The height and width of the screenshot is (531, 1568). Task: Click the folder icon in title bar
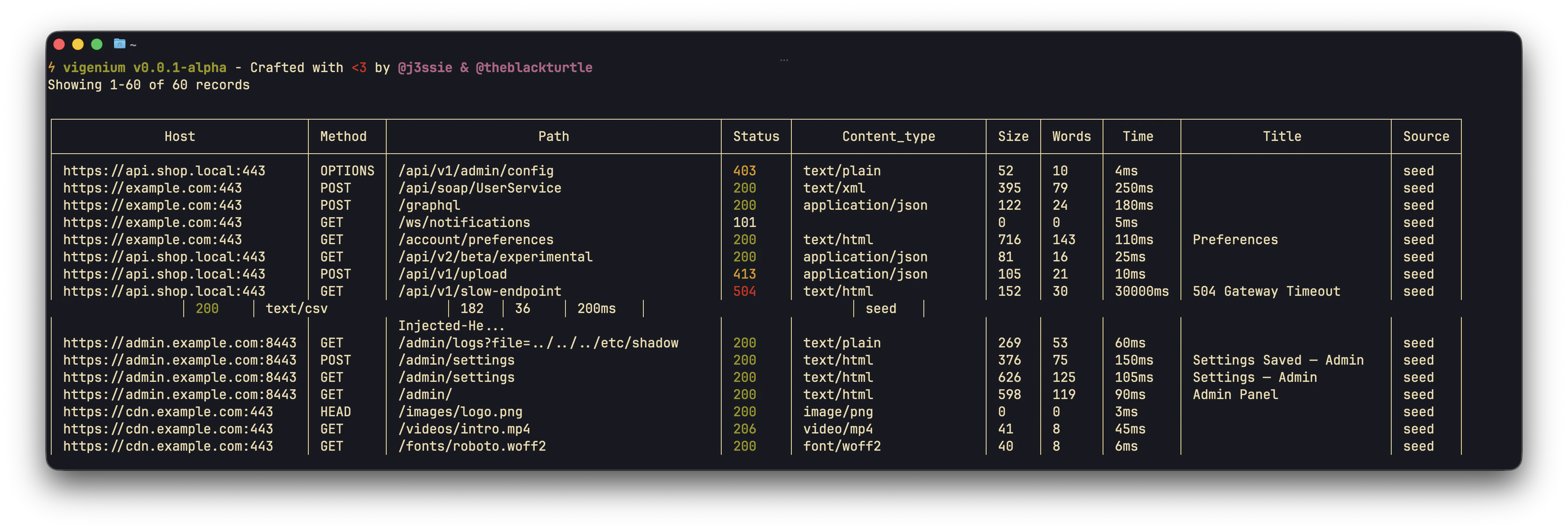tap(119, 44)
